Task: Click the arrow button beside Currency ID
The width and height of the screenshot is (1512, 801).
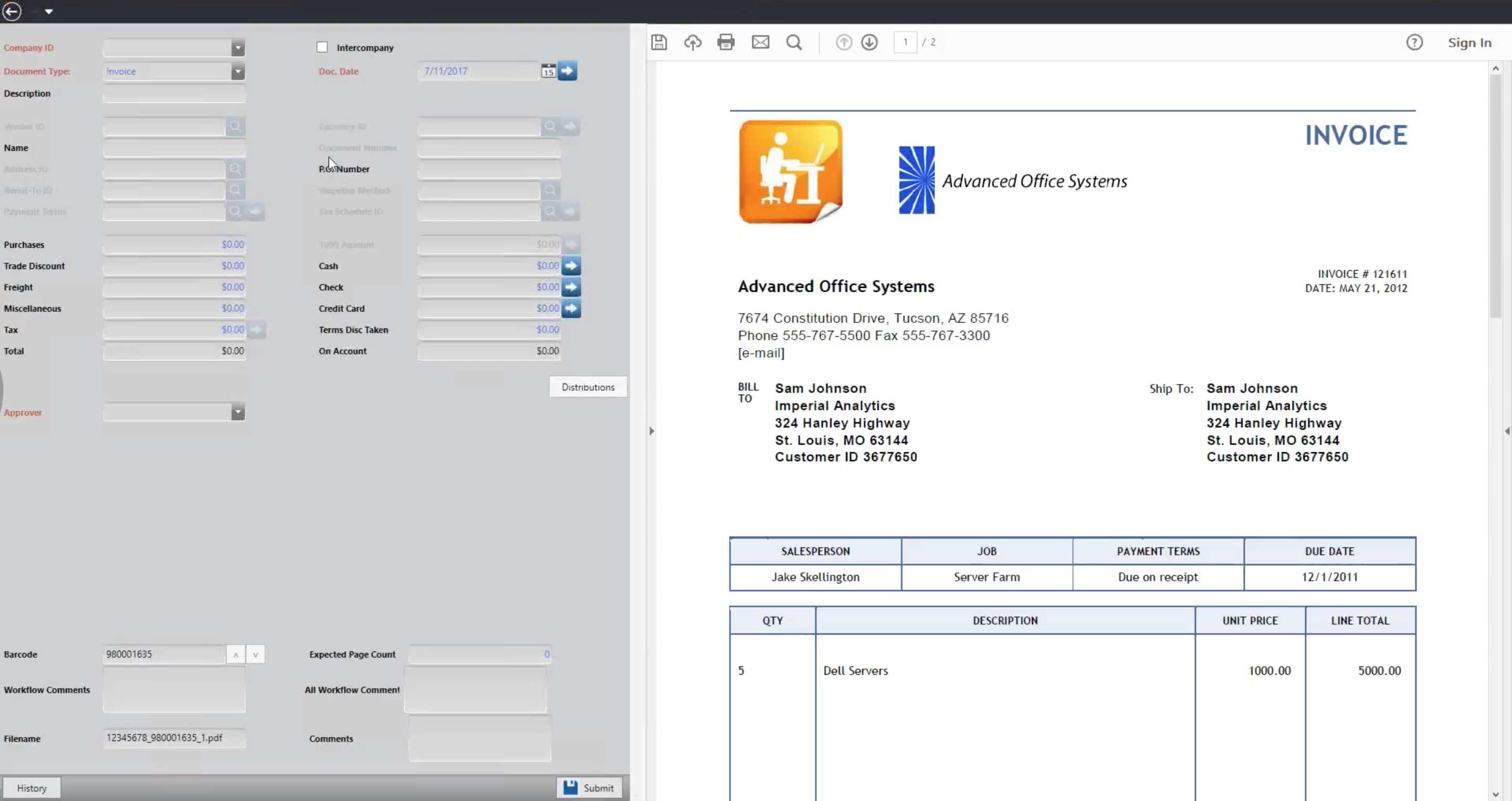Action: 570,126
